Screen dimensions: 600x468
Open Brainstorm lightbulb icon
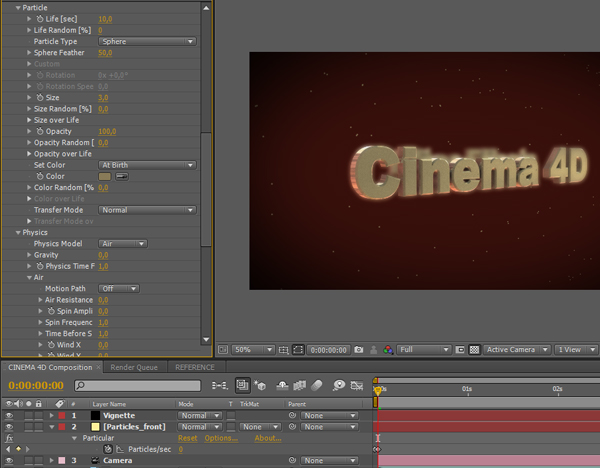click(x=339, y=385)
